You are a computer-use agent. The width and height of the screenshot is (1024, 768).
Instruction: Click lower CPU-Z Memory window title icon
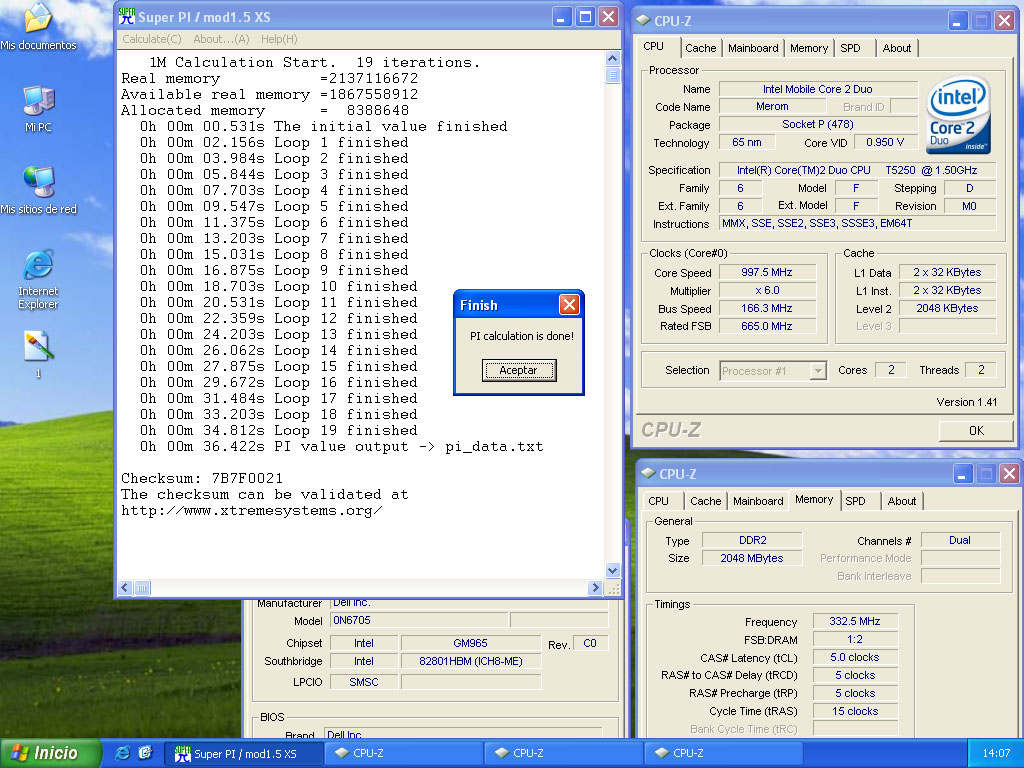click(x=648, y=474)
